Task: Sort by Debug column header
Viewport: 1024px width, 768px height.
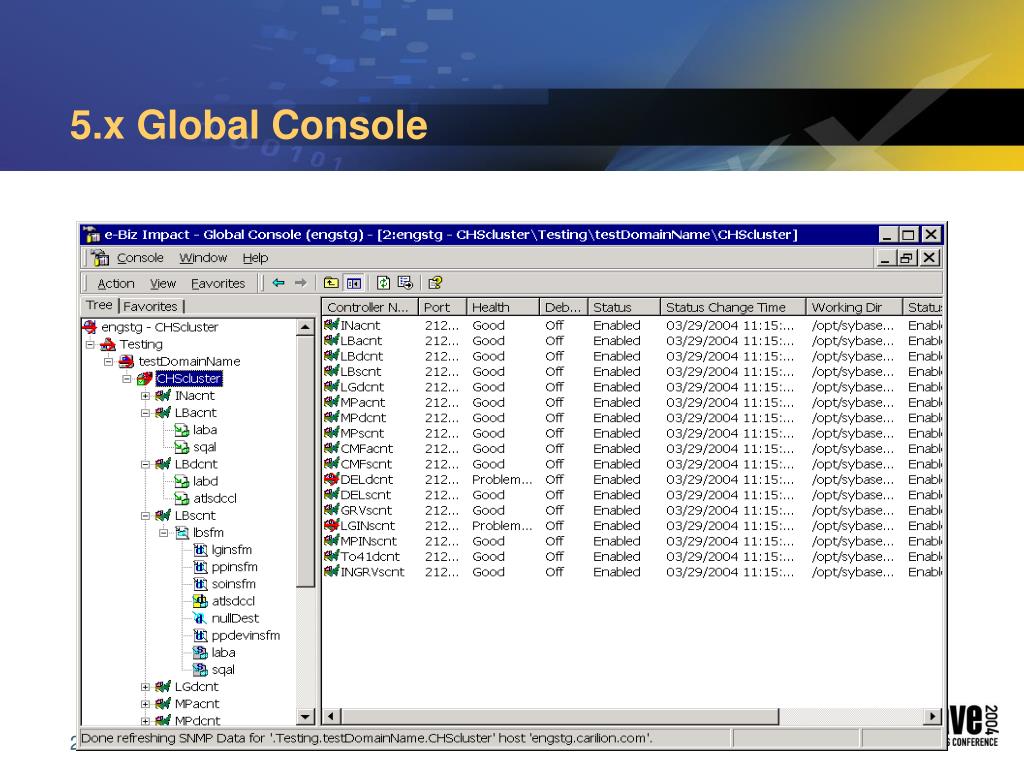Action: [x=563, y=307]
